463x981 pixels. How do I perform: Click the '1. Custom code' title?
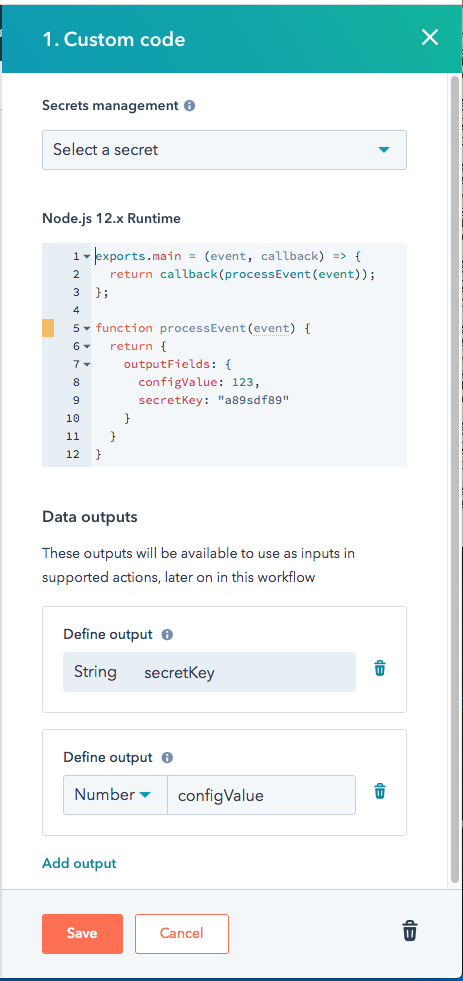(114, 39)
